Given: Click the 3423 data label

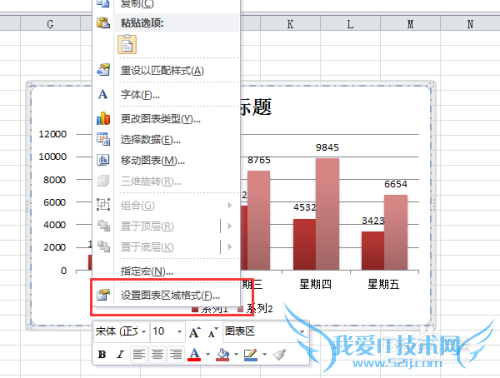Looking at the screenshot, I should 373,220.
